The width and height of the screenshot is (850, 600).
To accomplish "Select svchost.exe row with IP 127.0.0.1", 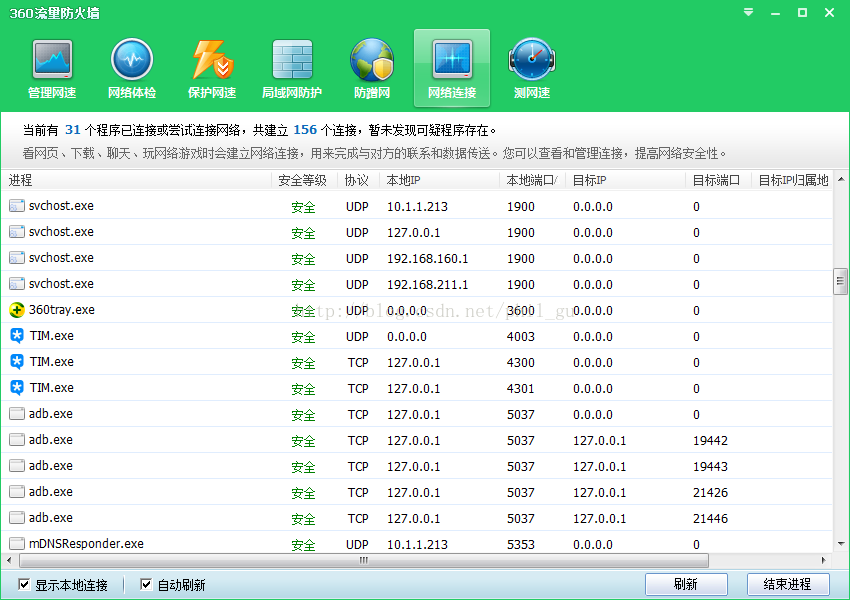I will click(417, 232).
